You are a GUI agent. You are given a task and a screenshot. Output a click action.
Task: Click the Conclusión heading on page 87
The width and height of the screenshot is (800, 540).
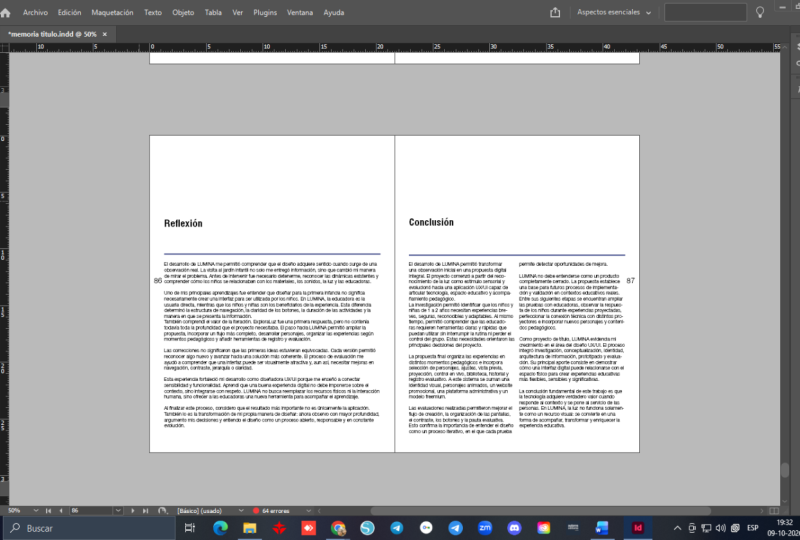click(x=431, y=222)
